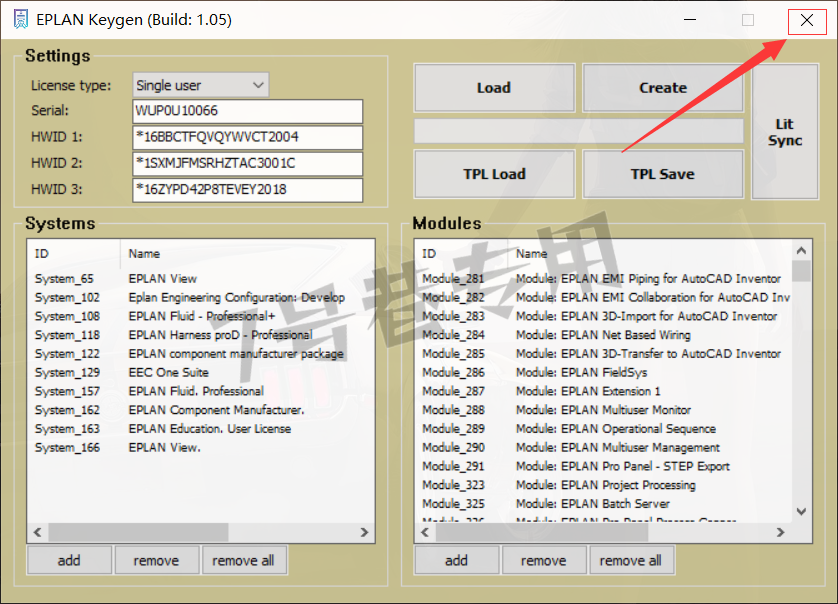This screenshot has height=604, width=838.
Task: Click the TPL Save button
Action: click(663, 174)
